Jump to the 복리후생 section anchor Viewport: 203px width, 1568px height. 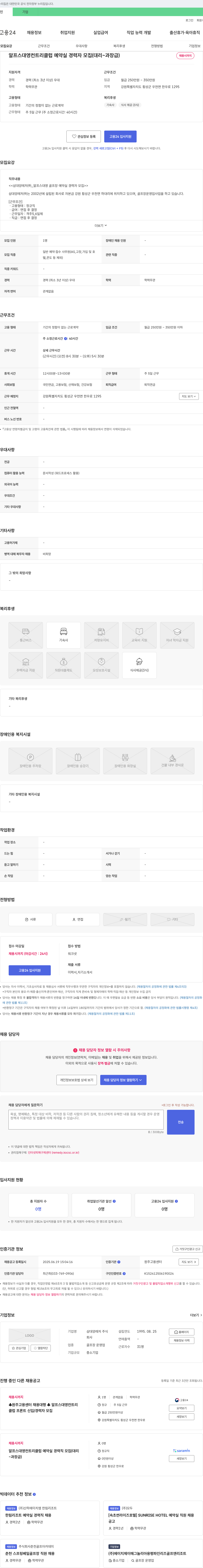(x=119, y=46)
